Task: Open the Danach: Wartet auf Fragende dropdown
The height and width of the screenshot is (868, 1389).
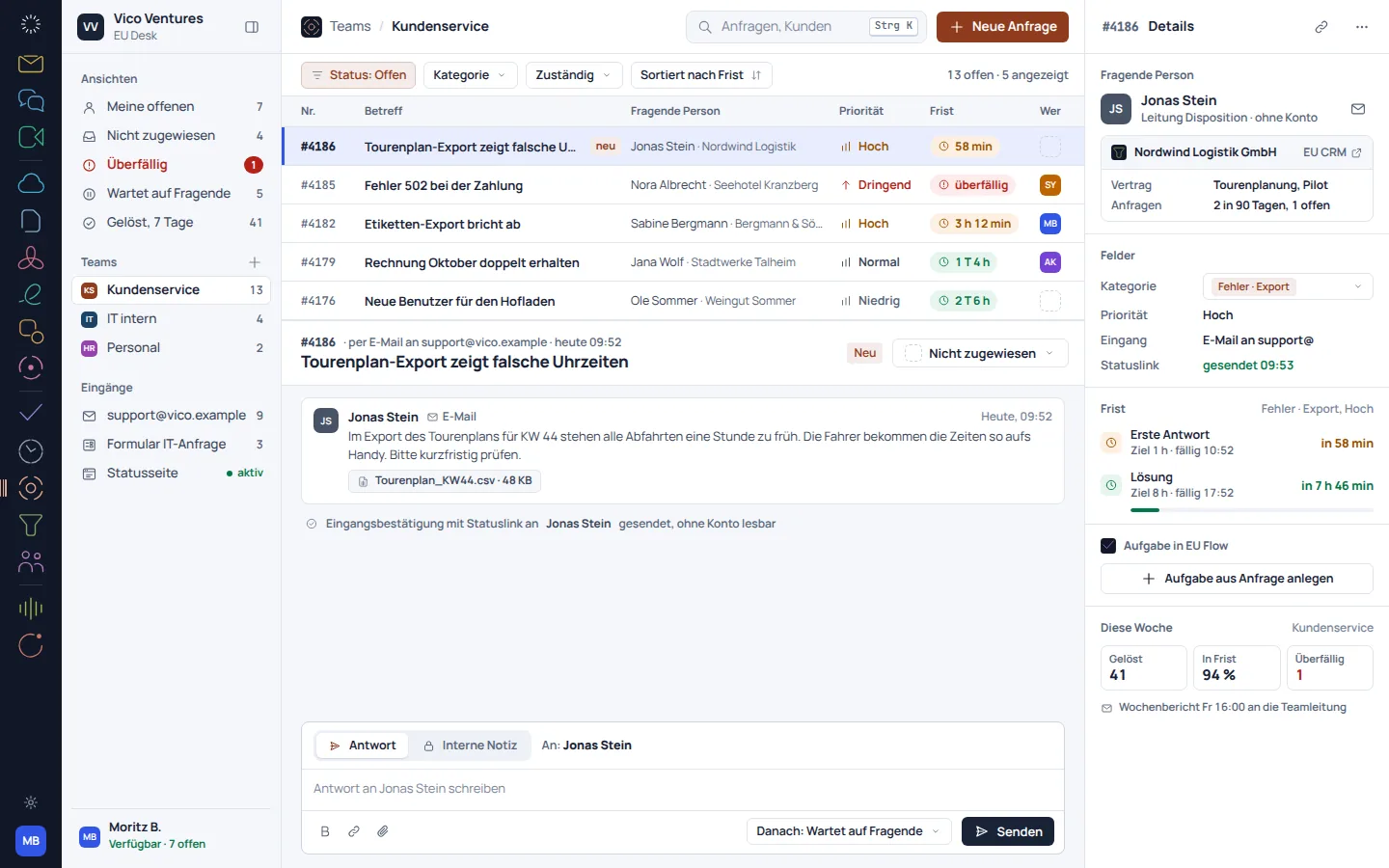Action: coord(850,831)
